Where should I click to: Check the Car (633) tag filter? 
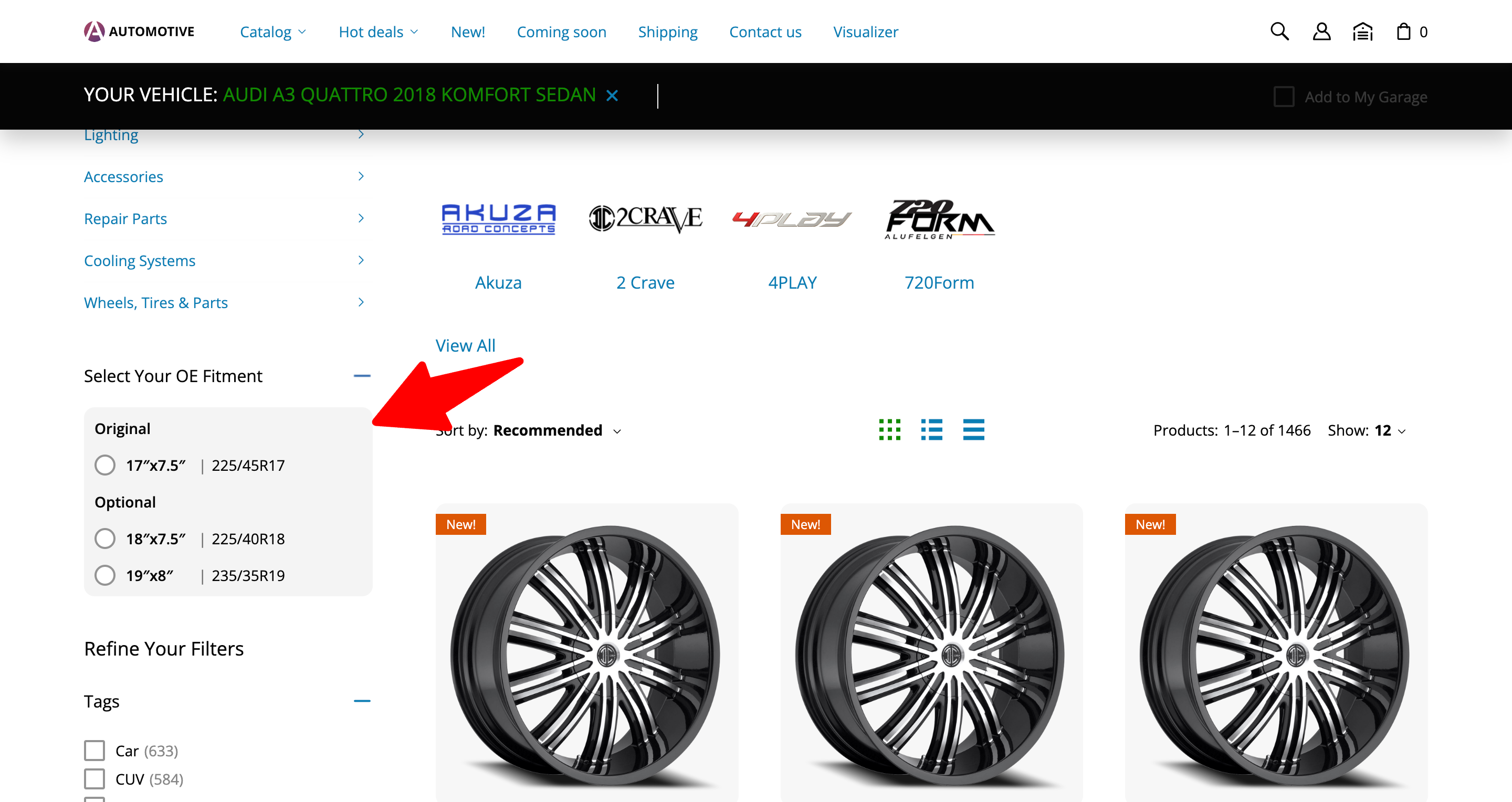click(x=94, y=750)
